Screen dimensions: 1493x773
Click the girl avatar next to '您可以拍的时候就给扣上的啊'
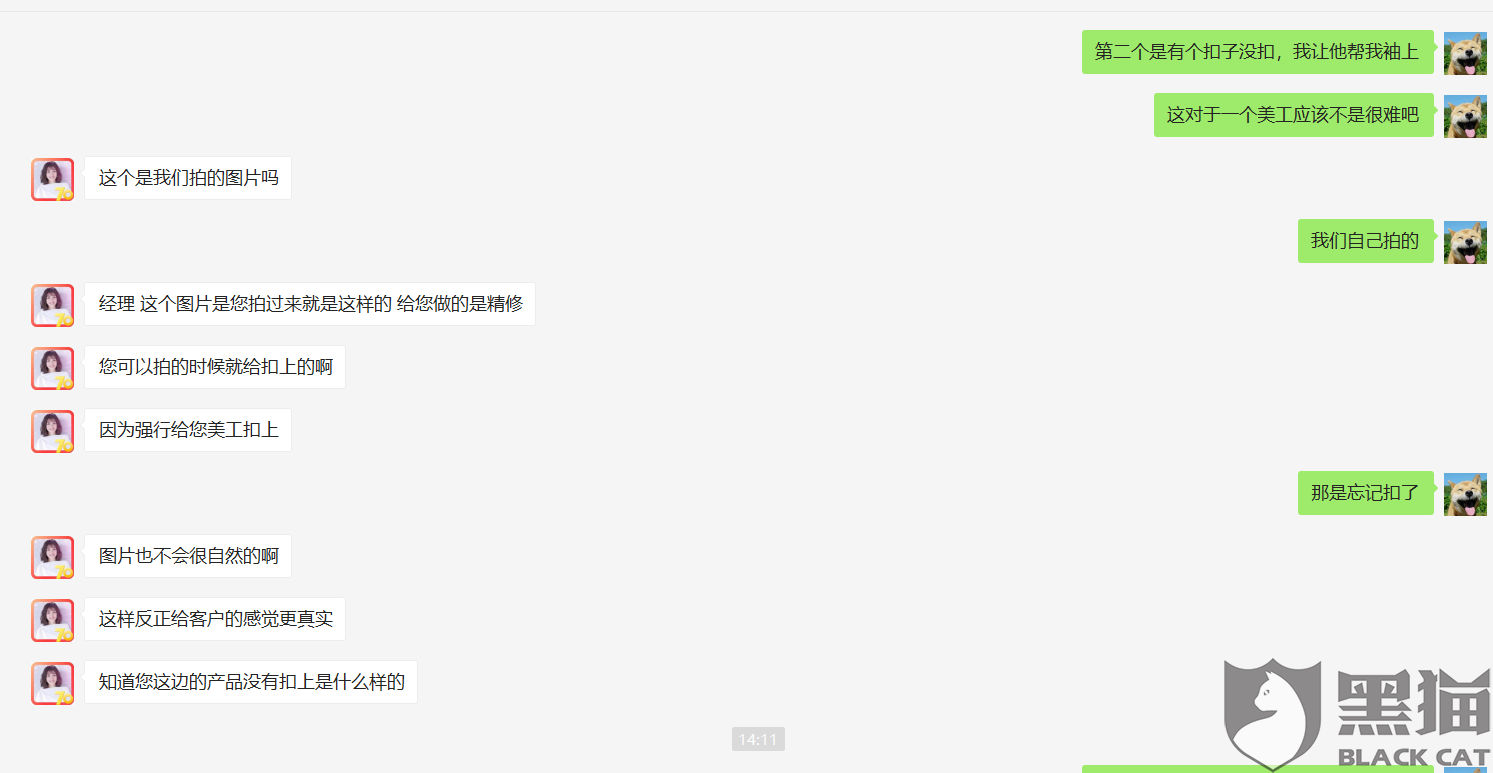[52, 368]
